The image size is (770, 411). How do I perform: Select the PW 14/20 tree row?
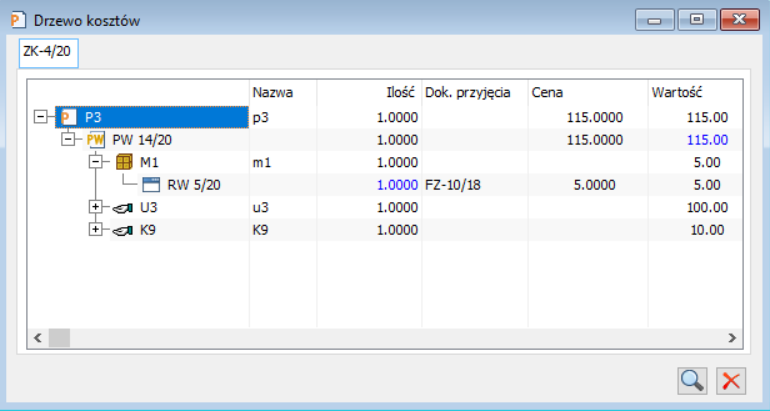(x=142, y=140)
